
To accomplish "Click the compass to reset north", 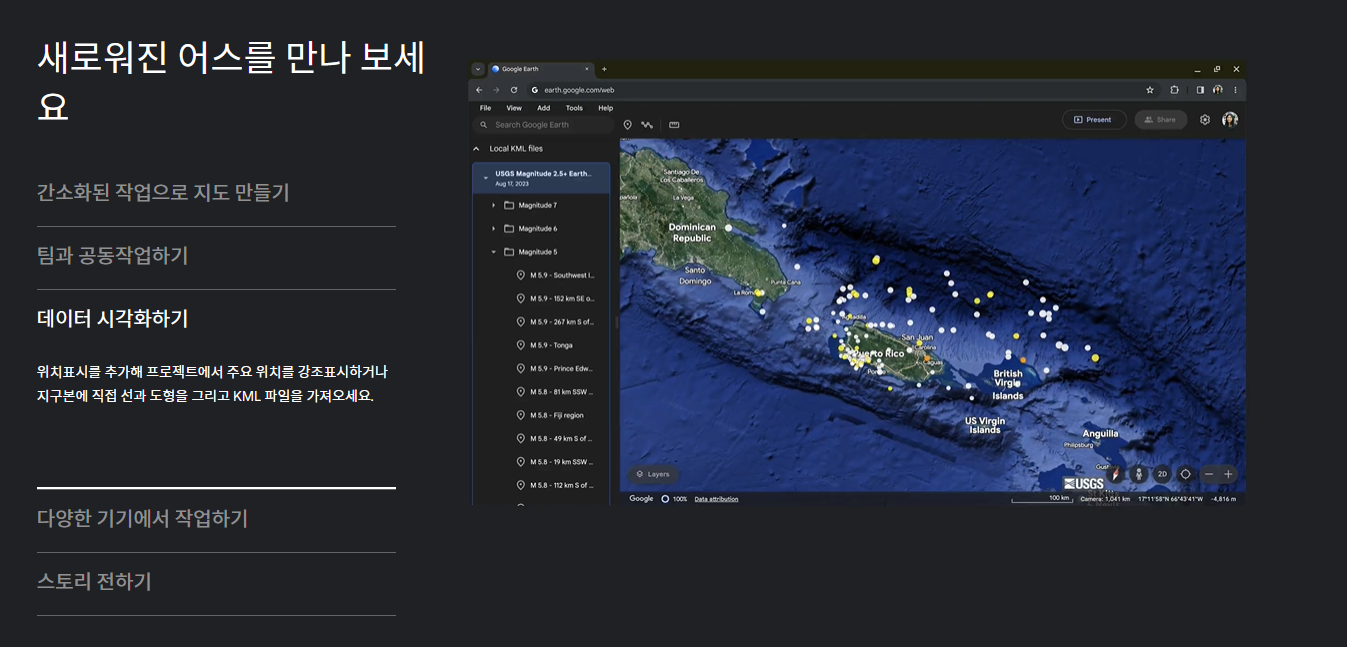I will (1116, 474).
